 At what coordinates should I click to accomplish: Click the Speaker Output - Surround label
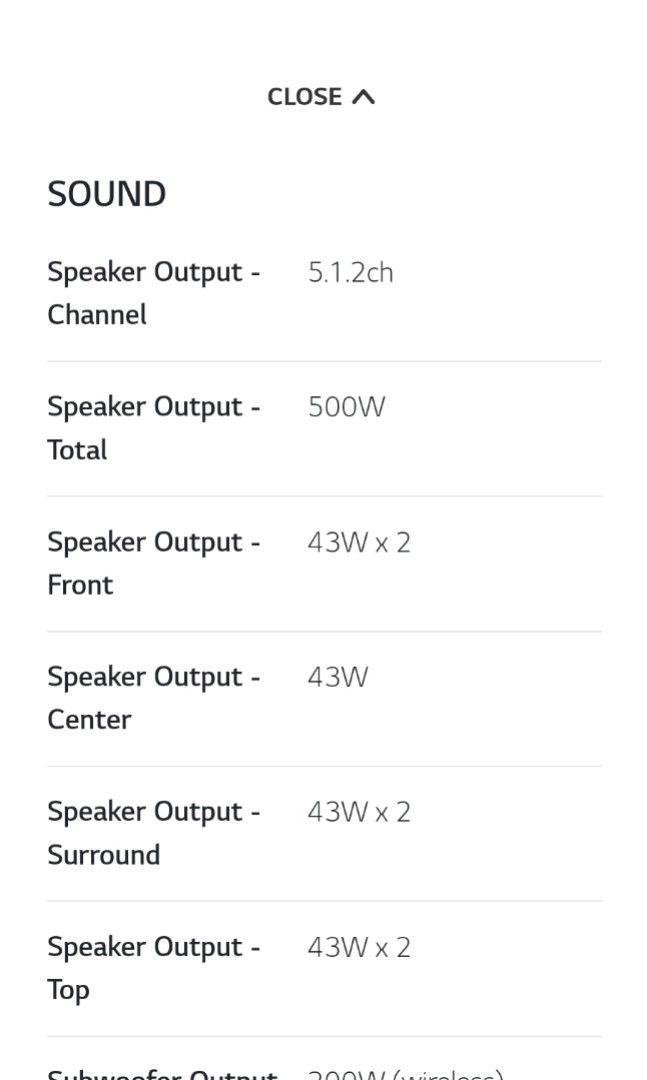(x=153, y=832)
